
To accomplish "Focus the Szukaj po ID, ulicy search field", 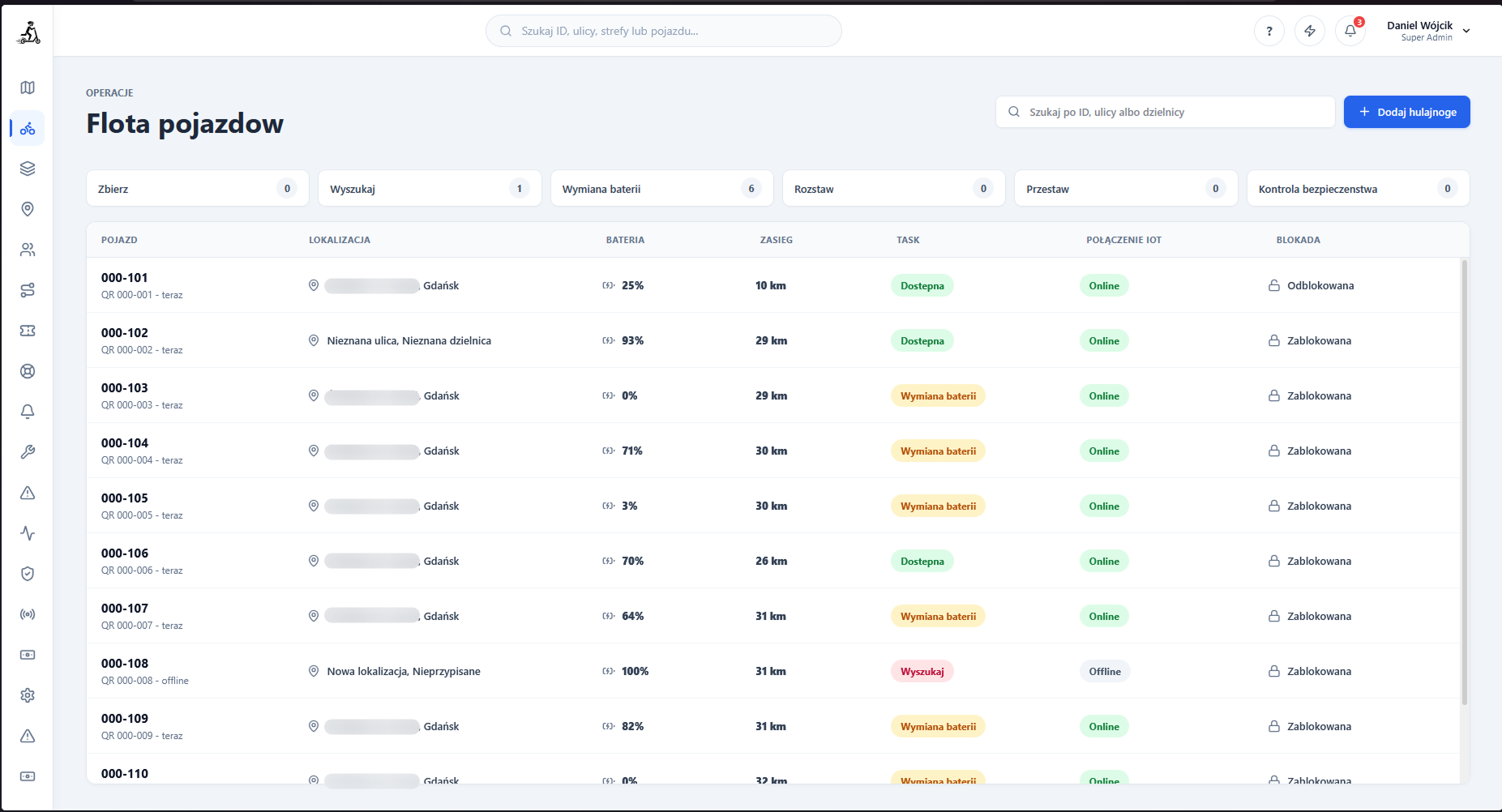I will [1165, 112].
